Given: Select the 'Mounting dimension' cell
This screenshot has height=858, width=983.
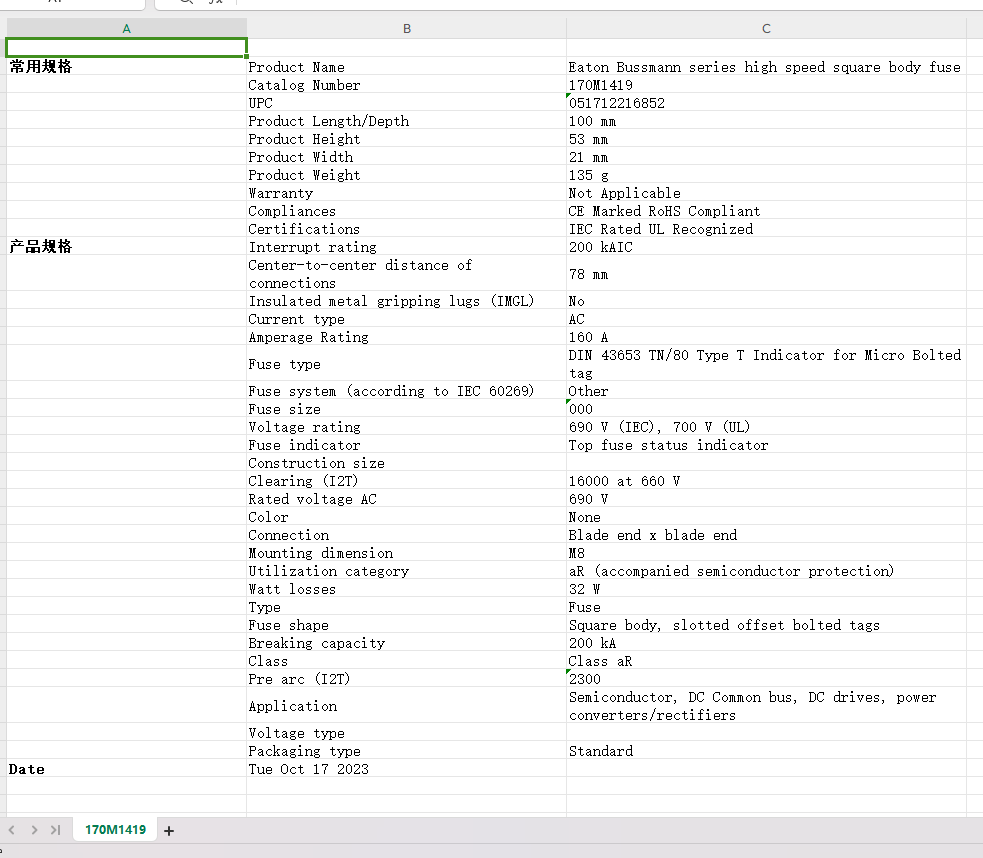Looking at the screenshot, I should tap(406, 553).
